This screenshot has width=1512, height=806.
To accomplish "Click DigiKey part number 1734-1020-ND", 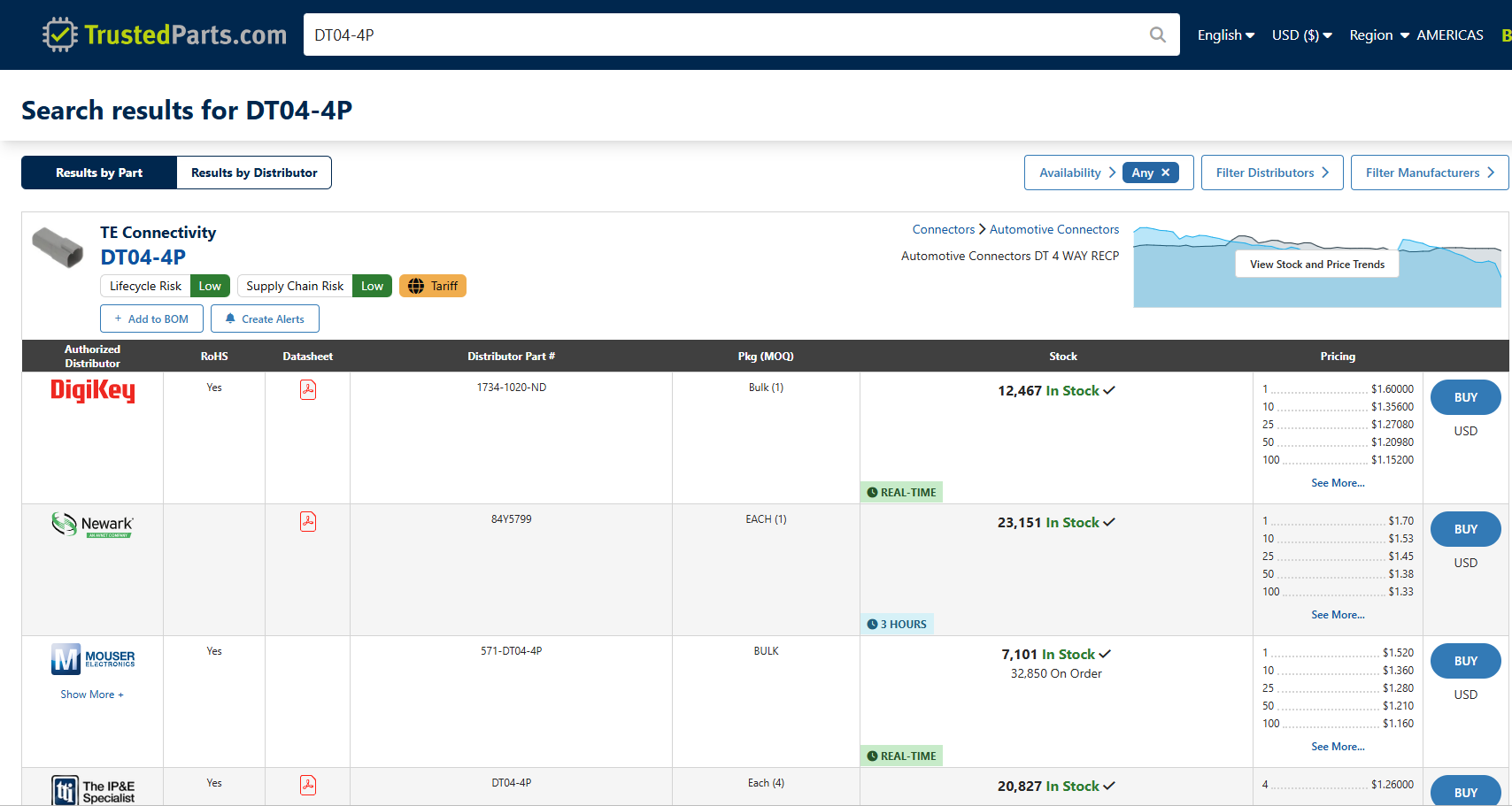I will (512, 388).
